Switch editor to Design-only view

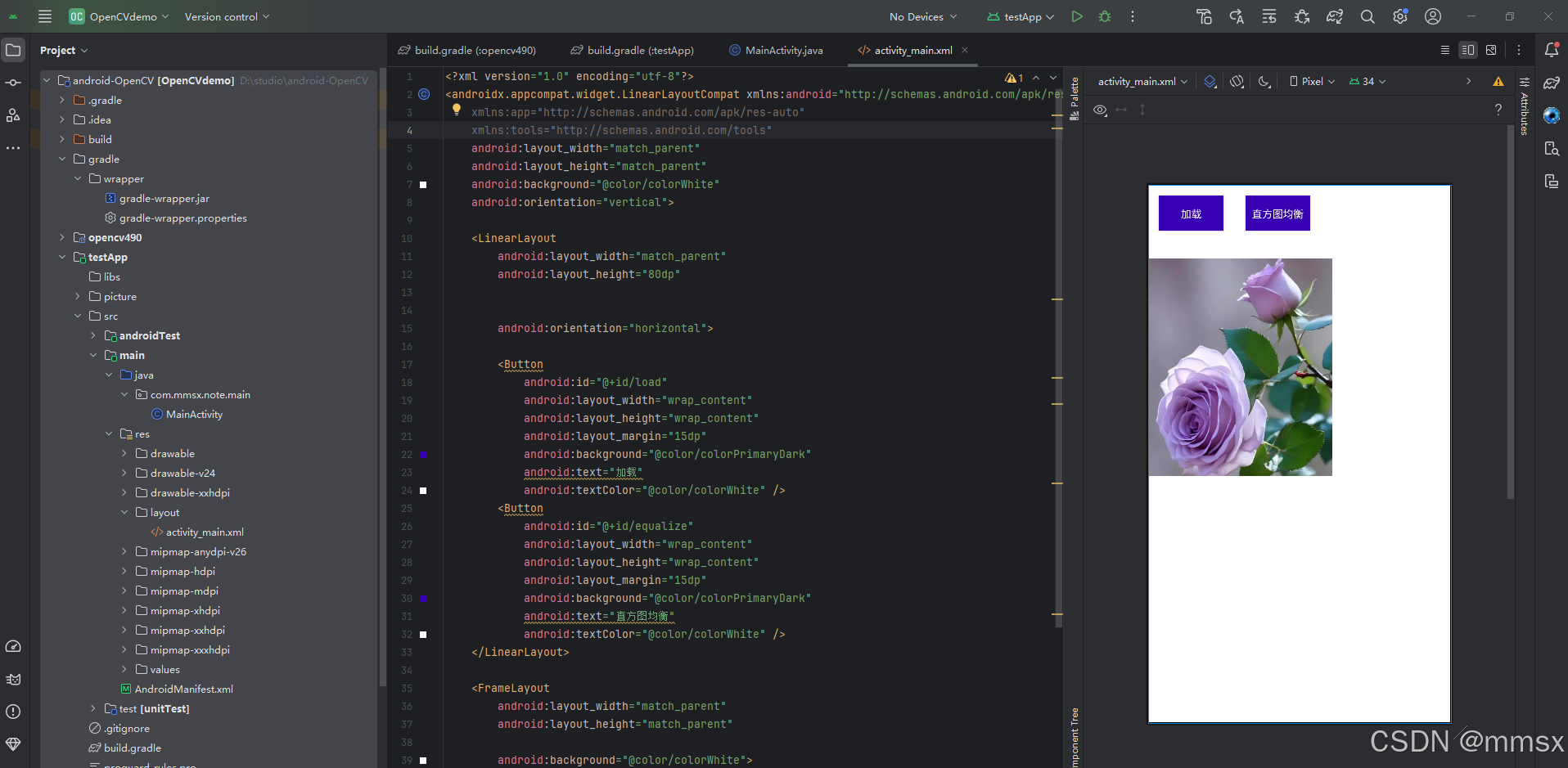(1491, 50)
